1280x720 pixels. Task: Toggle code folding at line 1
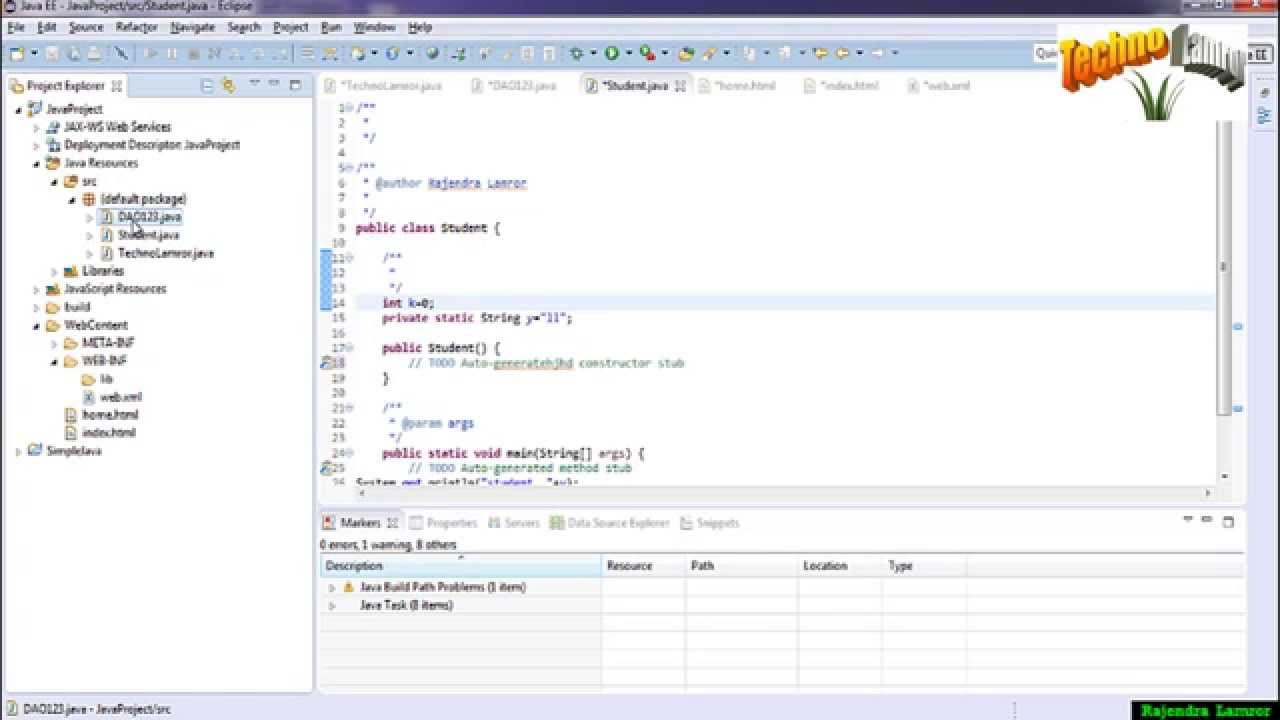[x=349, y=108]
